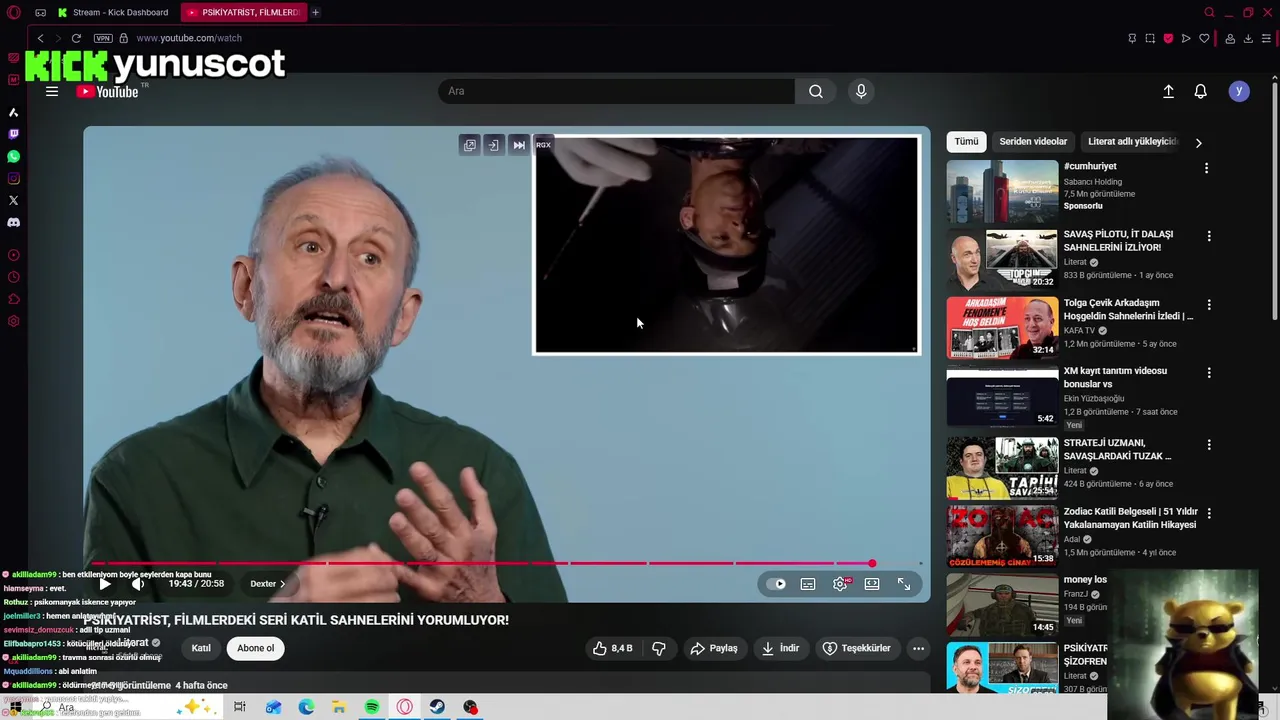Screen dimensions: 1280x720
Task: Toggle subtitles in the player
Action: 808,584
